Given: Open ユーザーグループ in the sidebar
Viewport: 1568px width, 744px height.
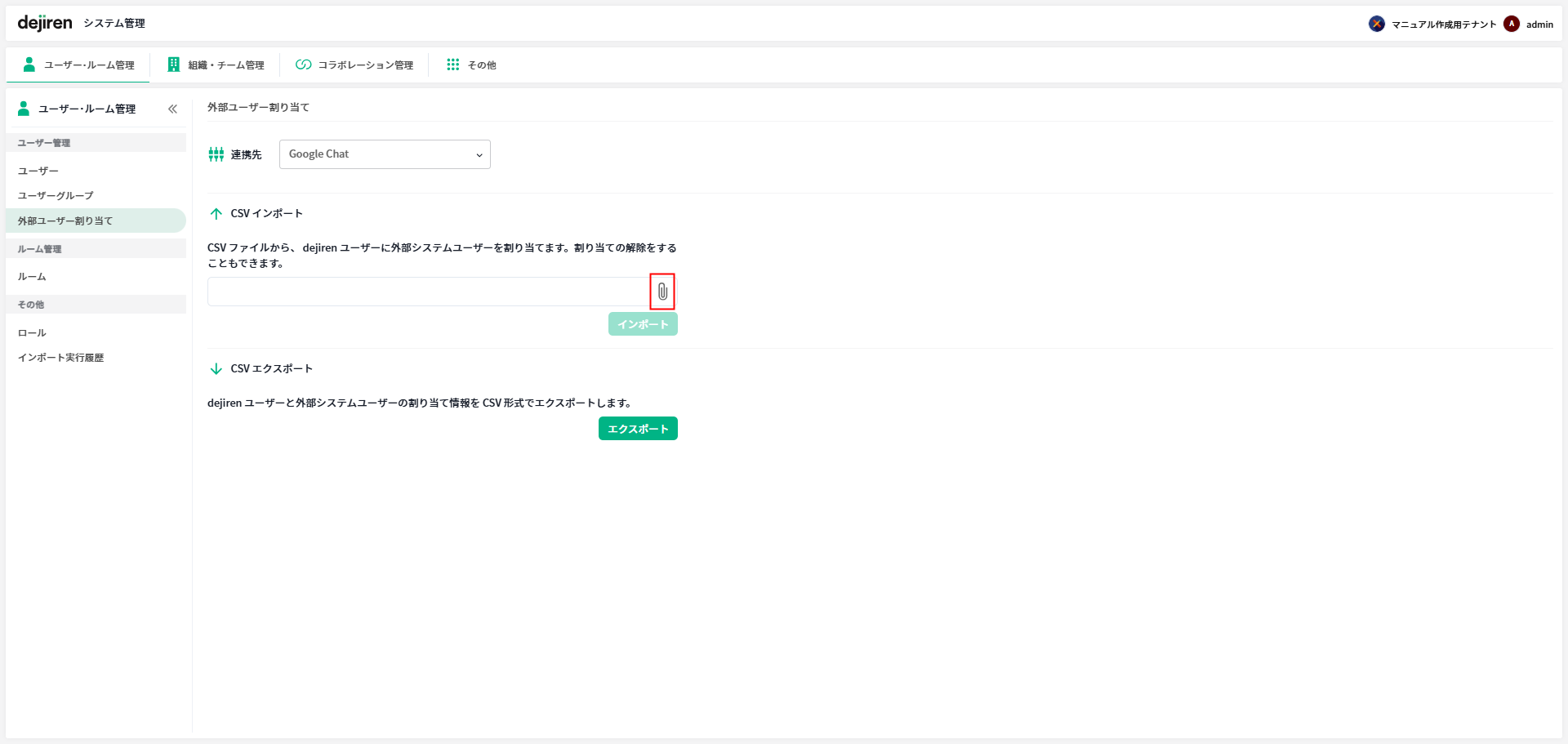Looking at the screenshot, I should pos(56,196).
